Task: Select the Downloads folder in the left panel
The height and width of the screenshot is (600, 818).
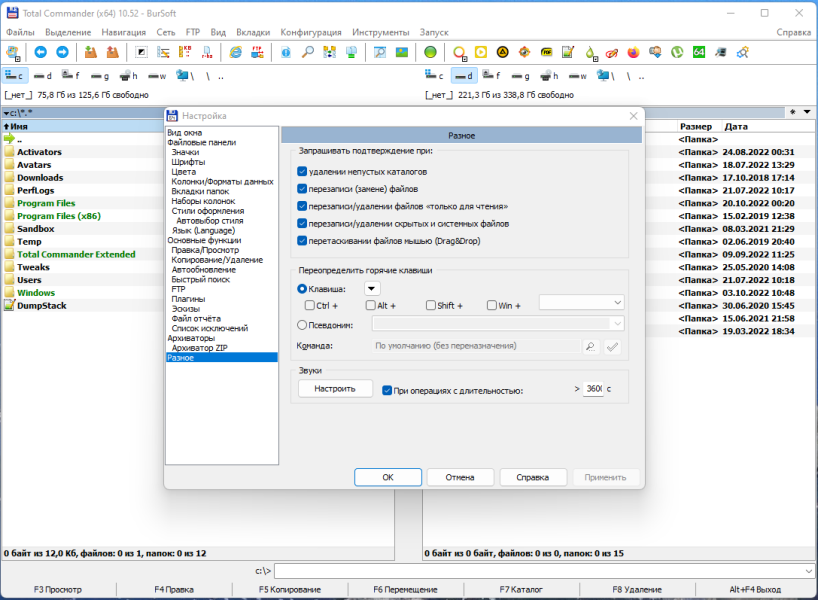Action: [40, 177]
